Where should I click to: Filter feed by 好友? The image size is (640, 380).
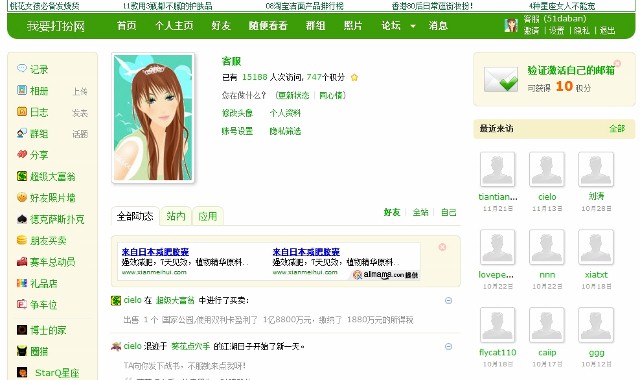pyautogui.click(x=392, y=212)
